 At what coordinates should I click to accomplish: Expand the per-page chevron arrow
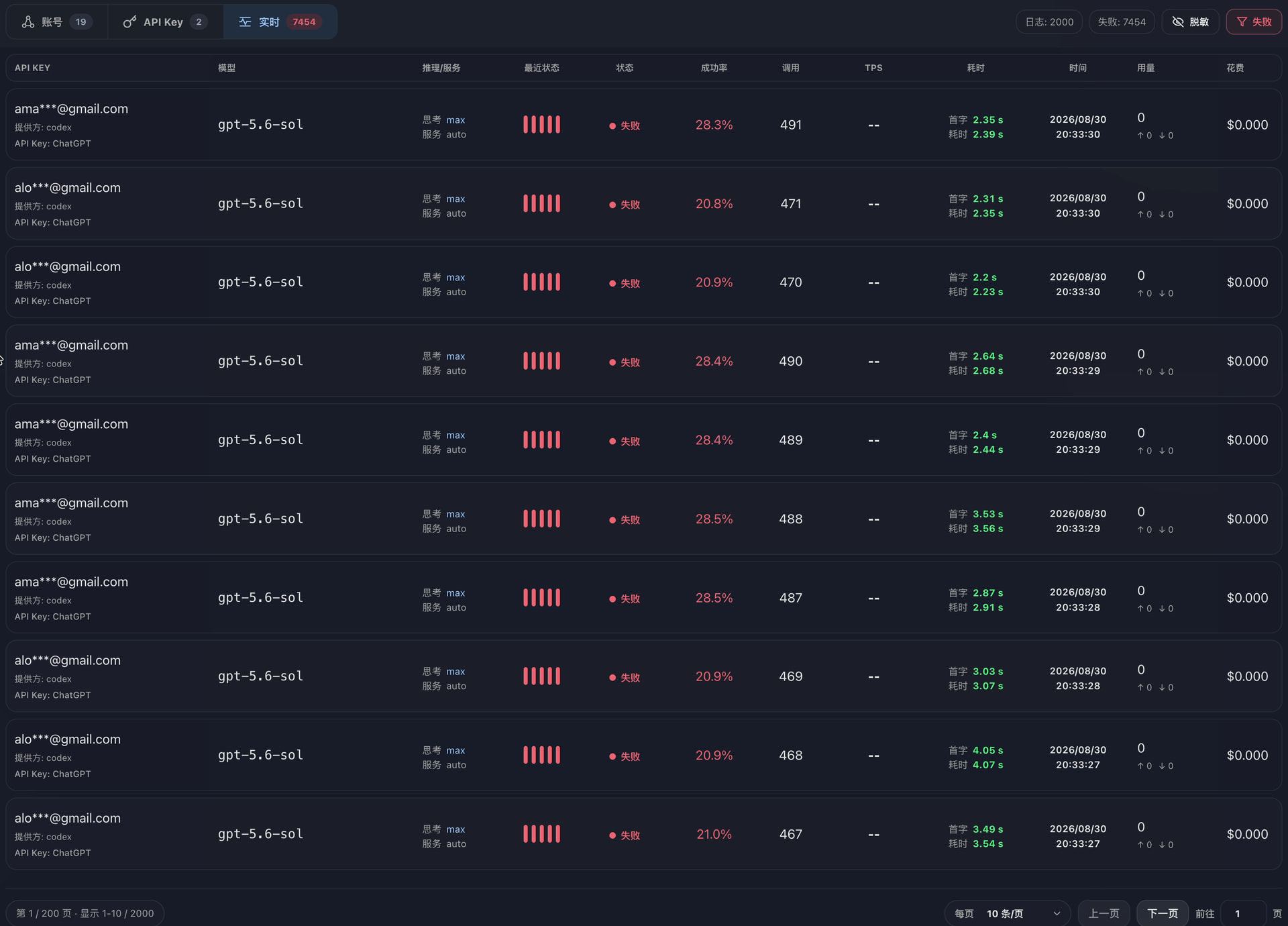[1057, 913]
